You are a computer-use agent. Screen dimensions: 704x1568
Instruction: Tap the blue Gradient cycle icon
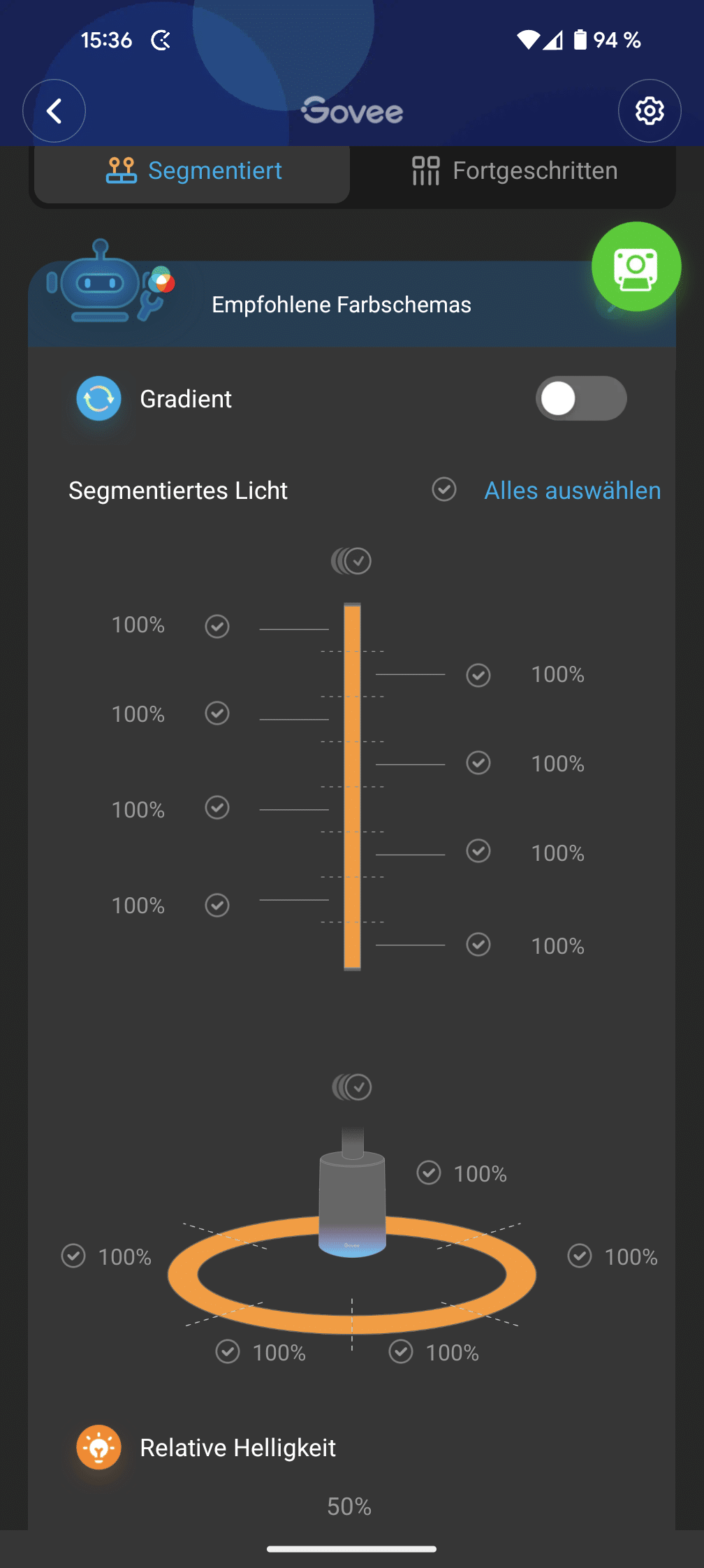pos(99,399)
